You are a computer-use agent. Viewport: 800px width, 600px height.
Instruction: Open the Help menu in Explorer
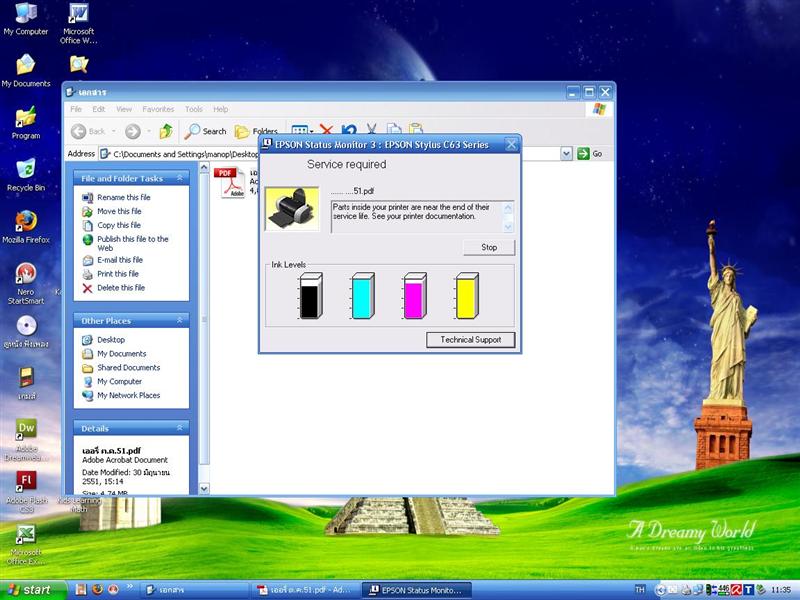220,109
